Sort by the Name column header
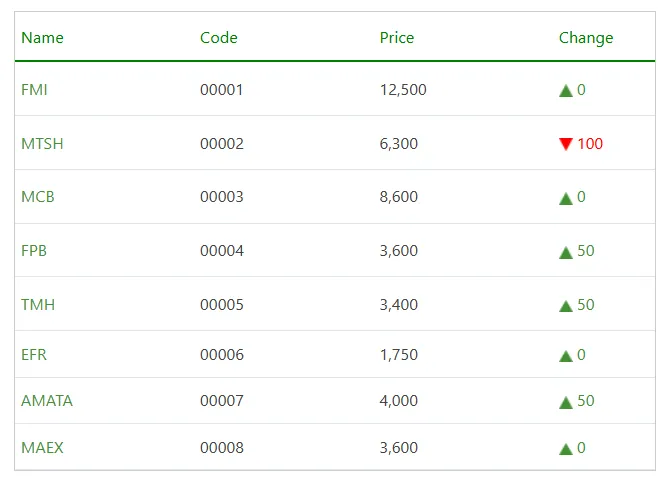 (x=42, y=38)
